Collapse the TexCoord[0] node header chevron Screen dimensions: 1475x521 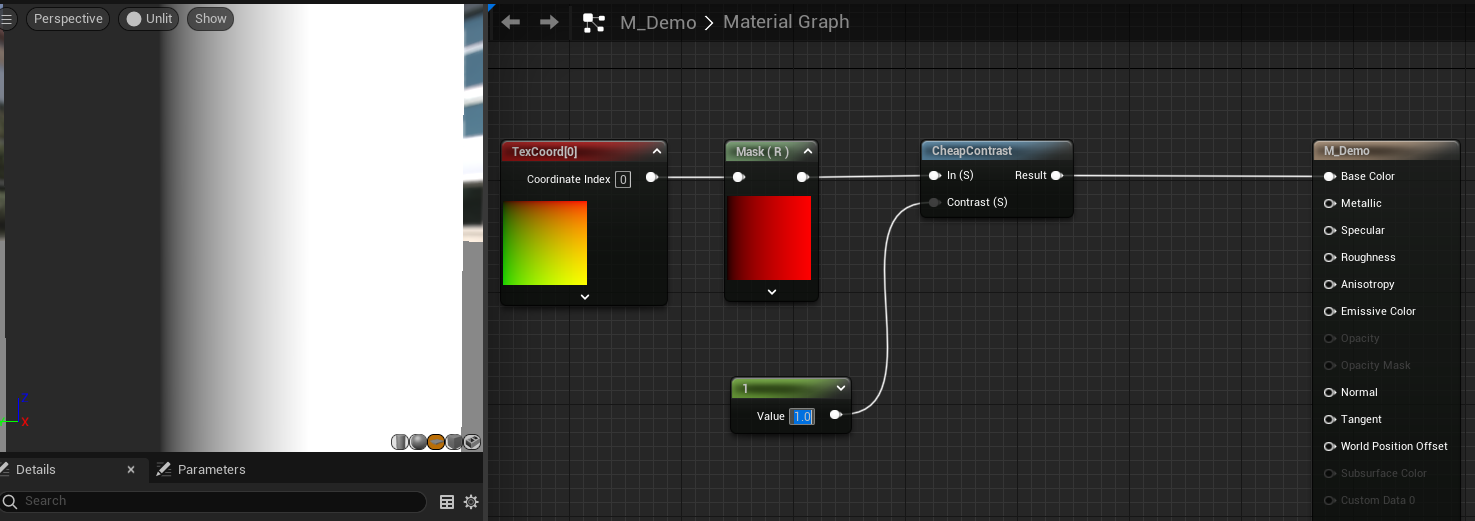pos(657,152)
